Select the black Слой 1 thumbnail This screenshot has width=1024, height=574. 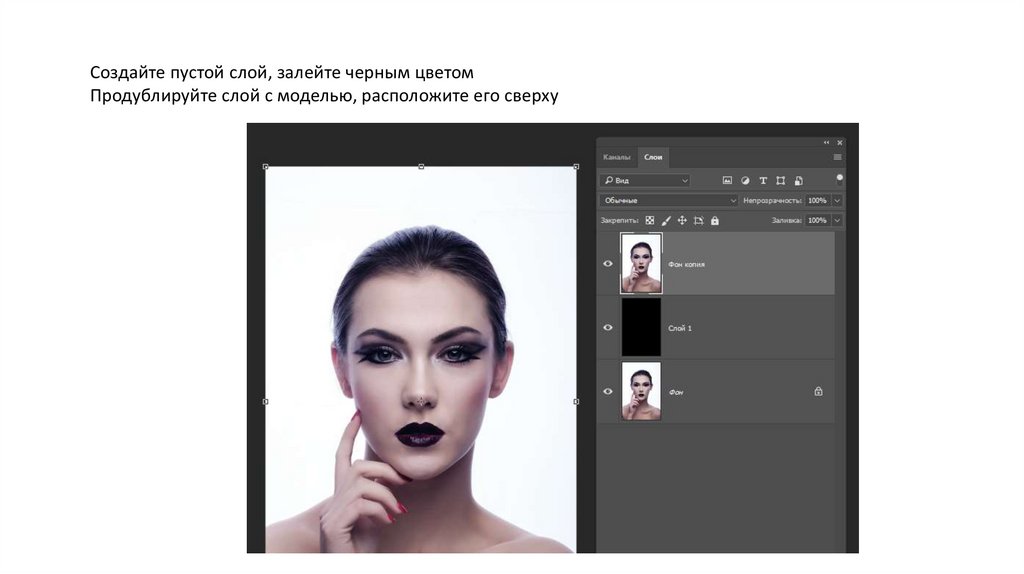pos(641,328)
